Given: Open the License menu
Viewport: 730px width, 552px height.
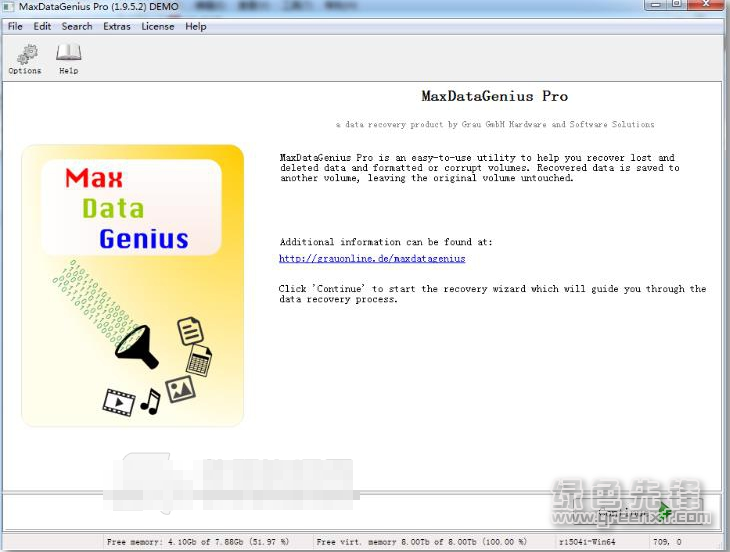Looking at the screenshot, I should point(158,26).
